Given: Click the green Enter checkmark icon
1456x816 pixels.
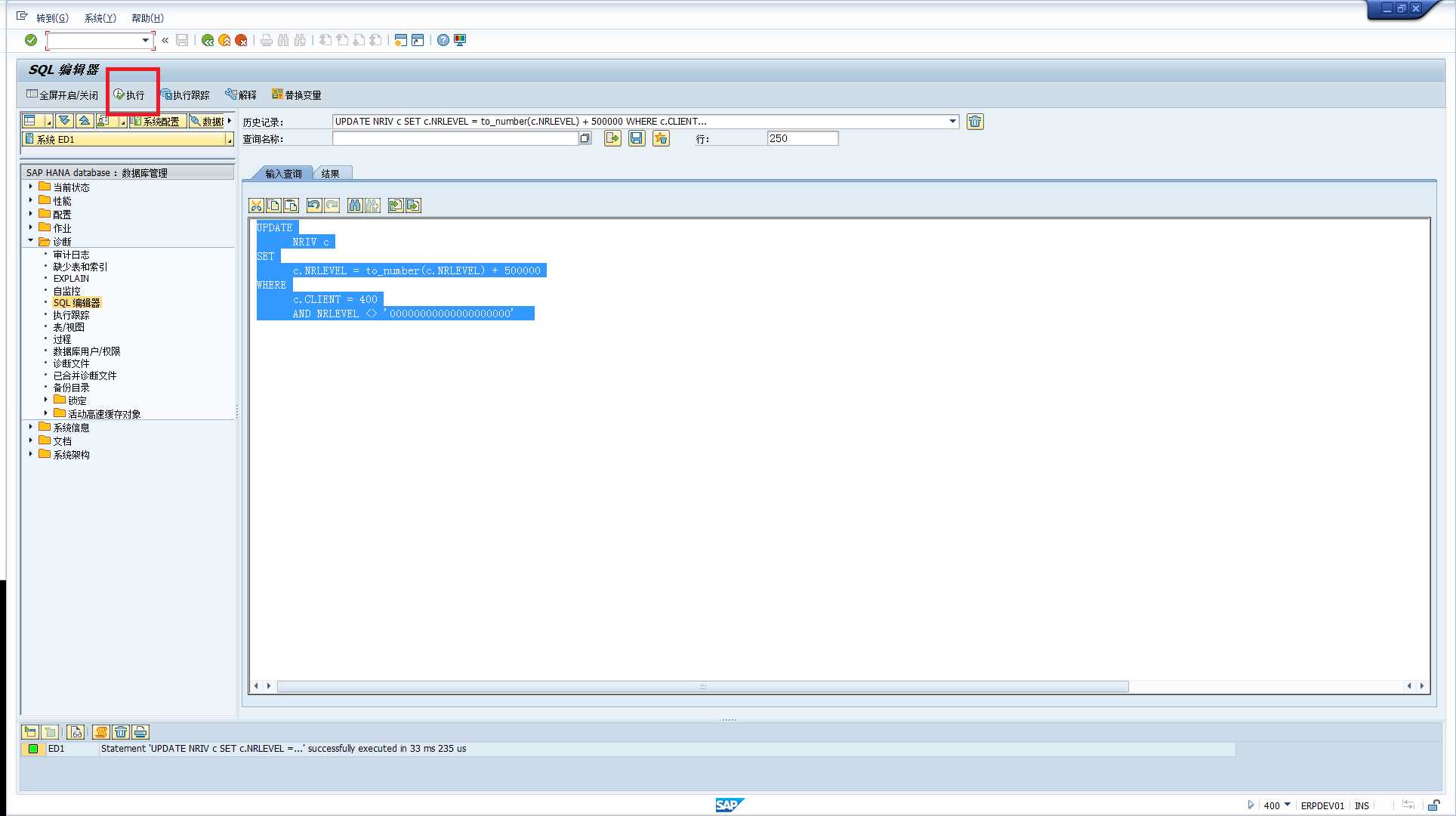Looking at the screenshot, I should [31, 40].
